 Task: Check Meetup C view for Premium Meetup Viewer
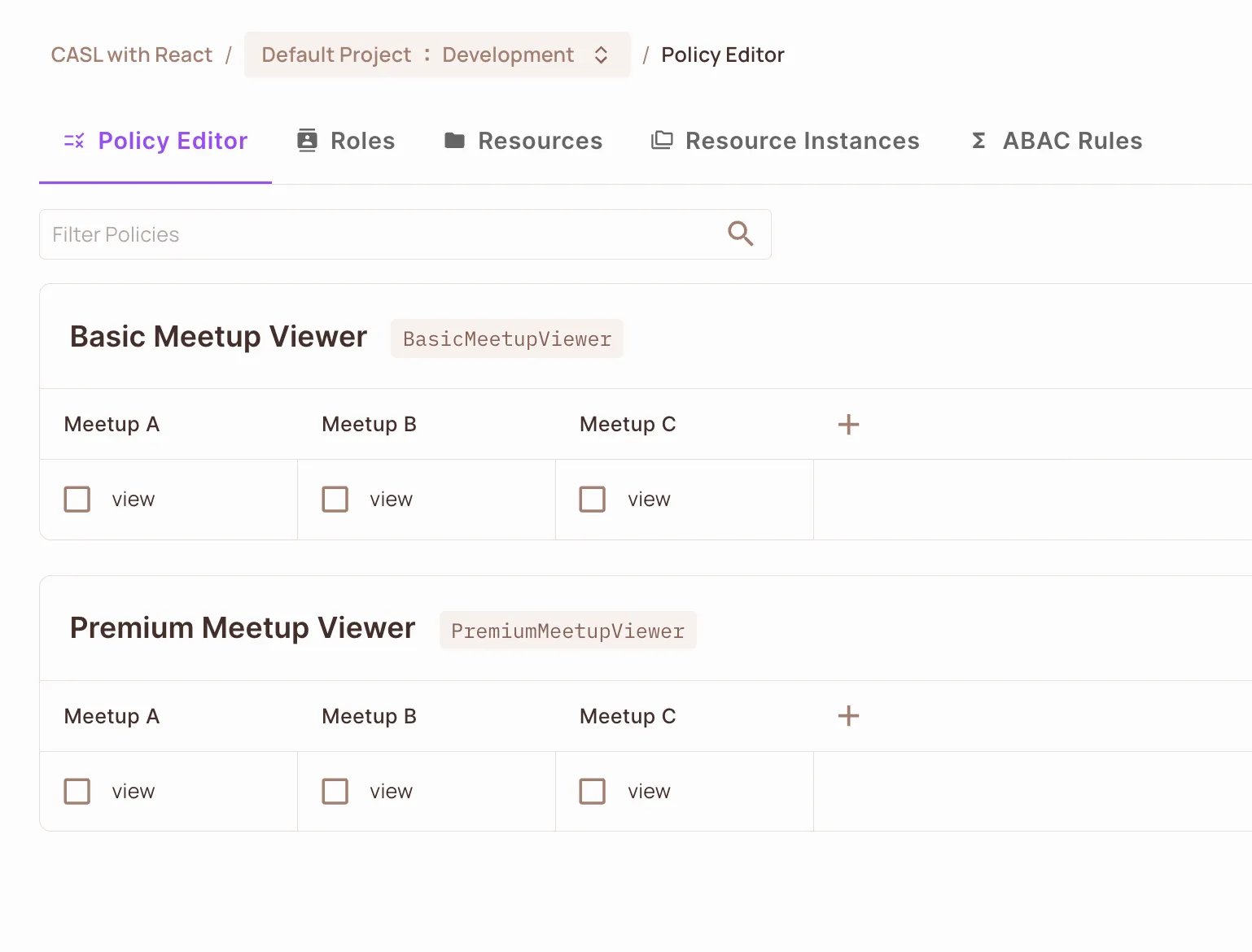(593, 792)
